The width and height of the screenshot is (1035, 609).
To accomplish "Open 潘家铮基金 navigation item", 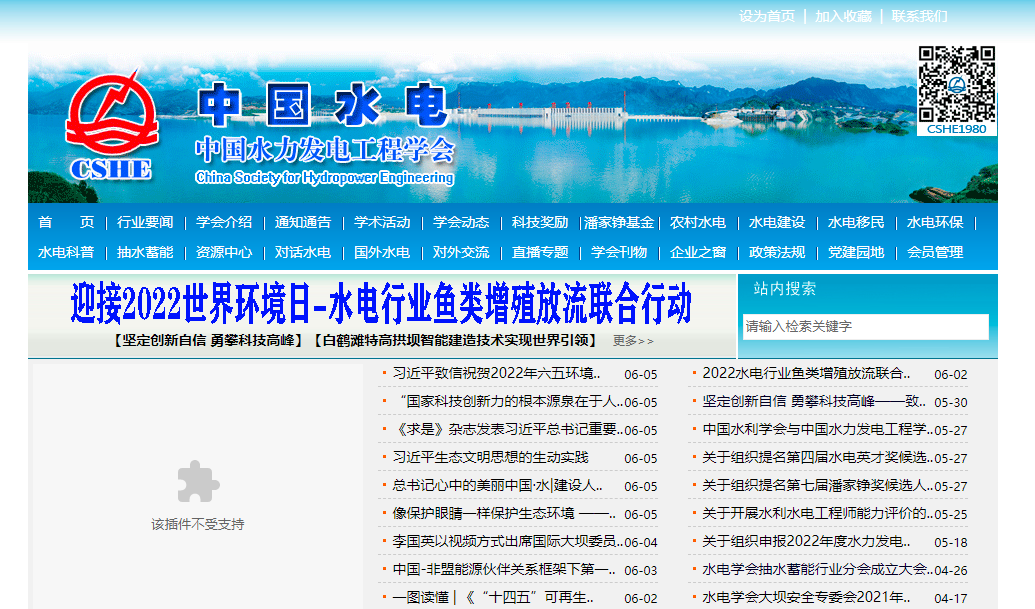I will (619, 222).
